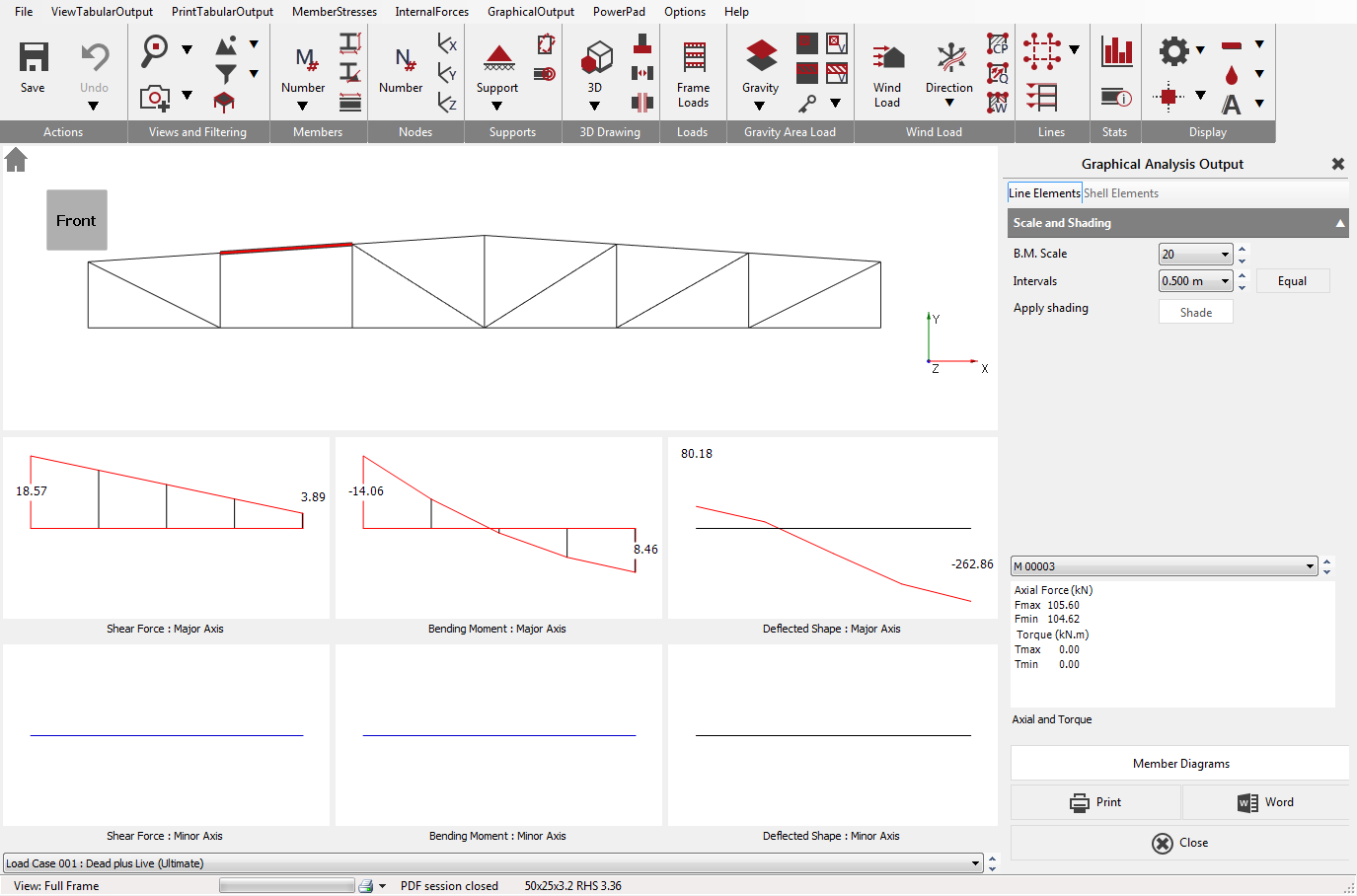Select the Line Elements tab
This screenshot has width=1357, height=896.
click(1044, 193)
